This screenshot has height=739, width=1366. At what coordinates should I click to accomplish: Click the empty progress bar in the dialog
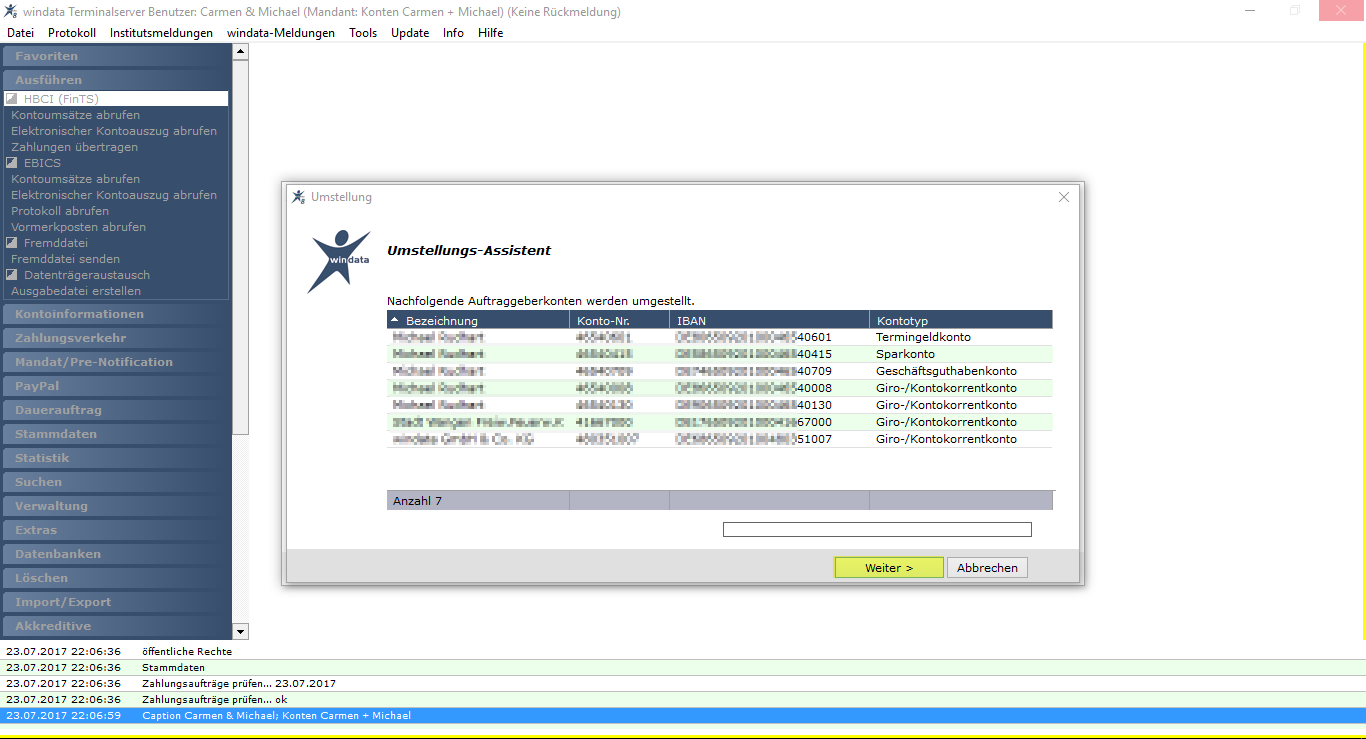point(877,529)
